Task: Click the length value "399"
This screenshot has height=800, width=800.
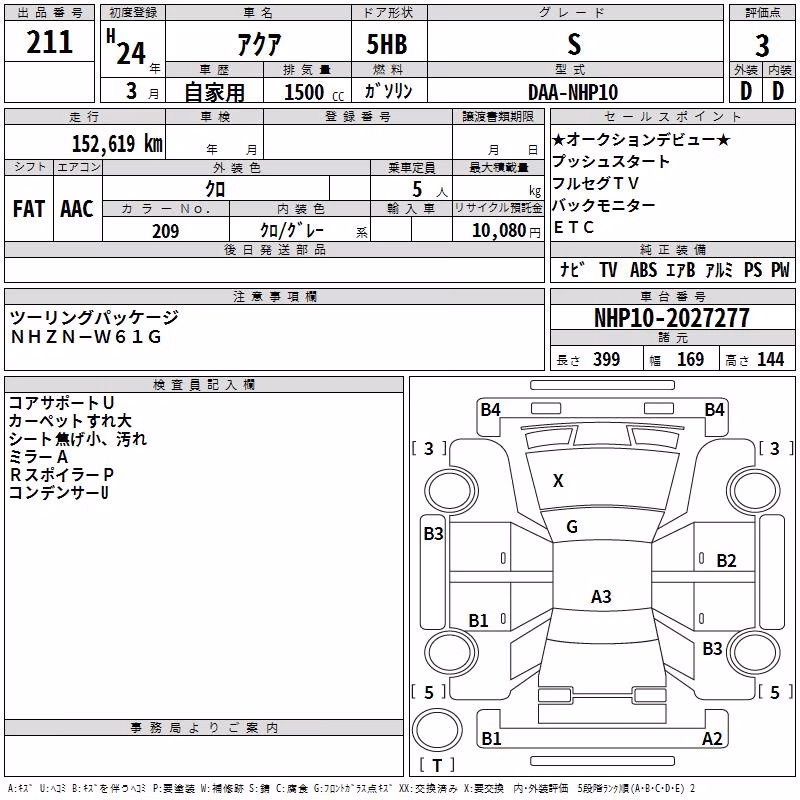Action: (606, 360)
